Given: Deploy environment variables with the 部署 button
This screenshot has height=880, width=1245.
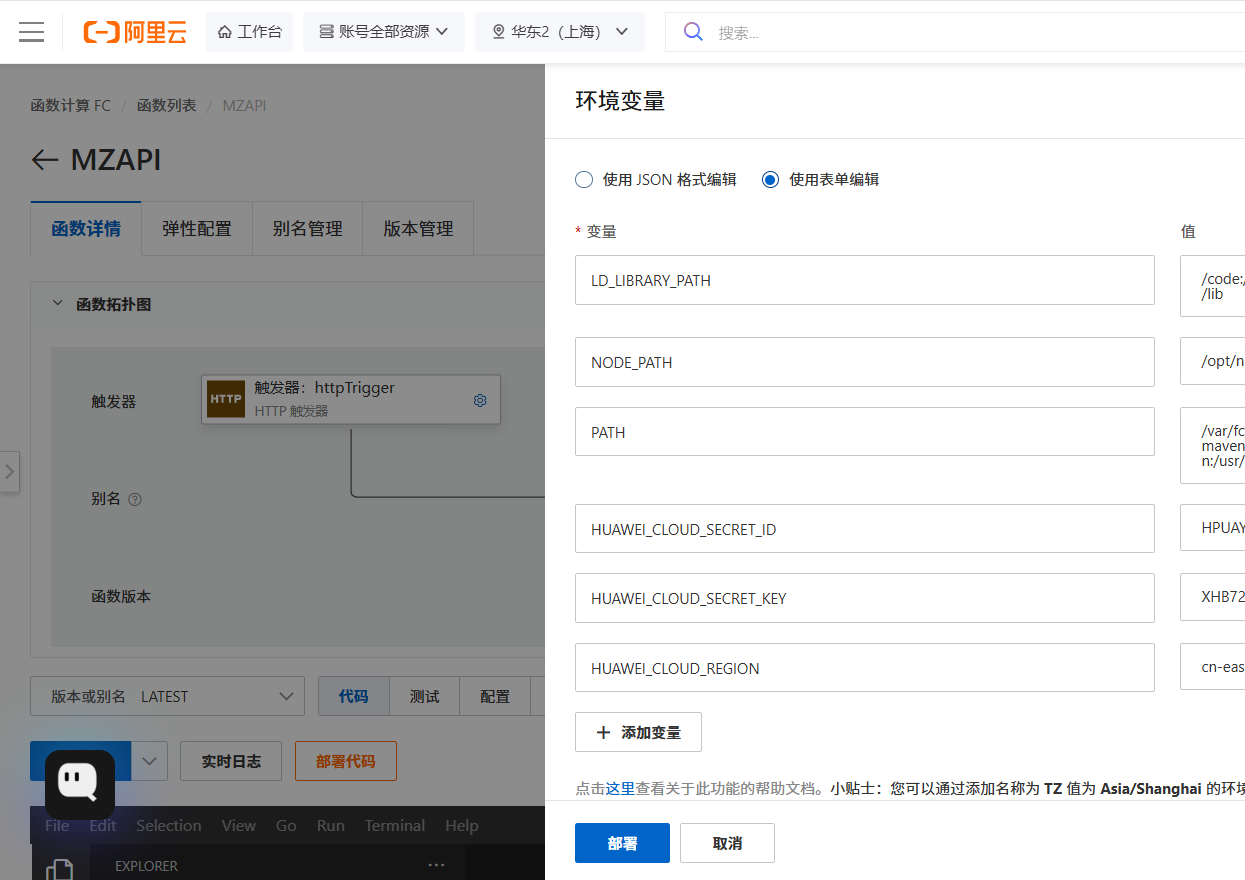Looking at the screenshot, I should (x=622, y=842).
